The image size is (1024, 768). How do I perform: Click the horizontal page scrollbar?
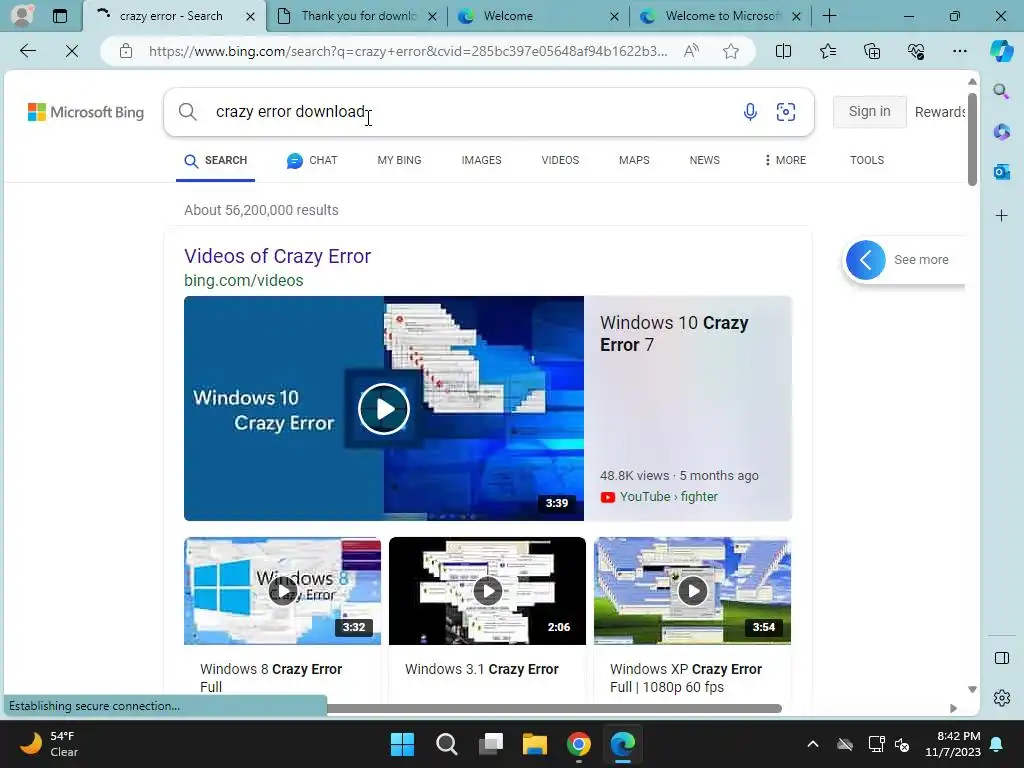tap(554, 709)
